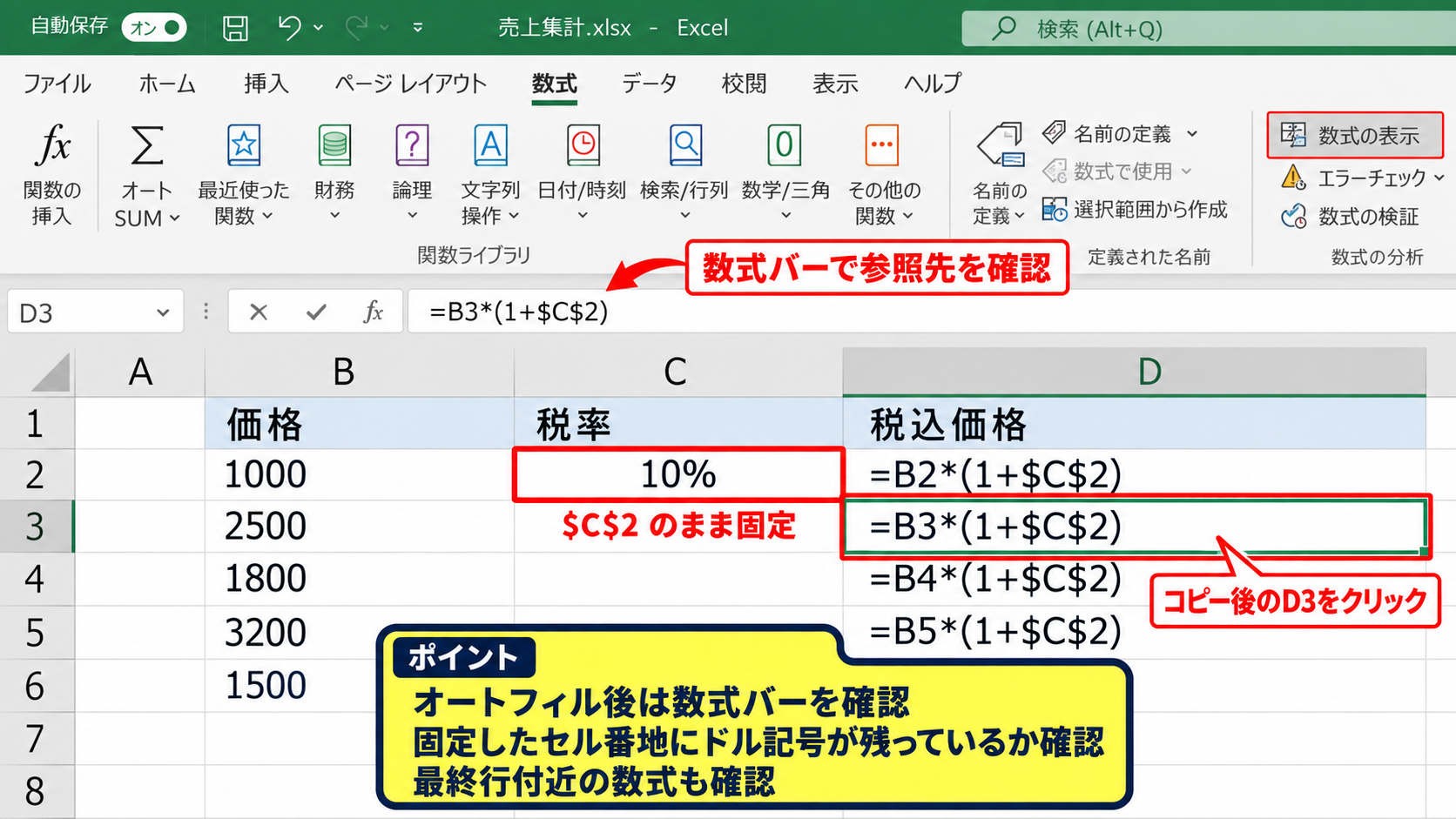Image resolution: width=1456 pixels, height=819 pixels.
Task: Switch to the Data (データ) tab
Action: point(650,84)
